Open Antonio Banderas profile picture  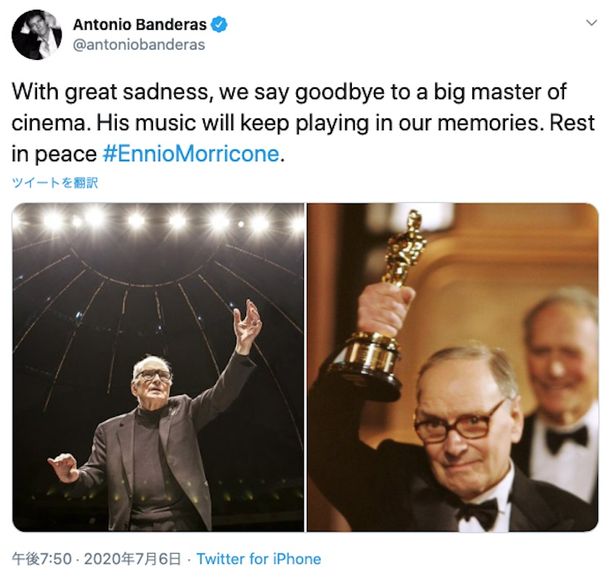[36, 35]
